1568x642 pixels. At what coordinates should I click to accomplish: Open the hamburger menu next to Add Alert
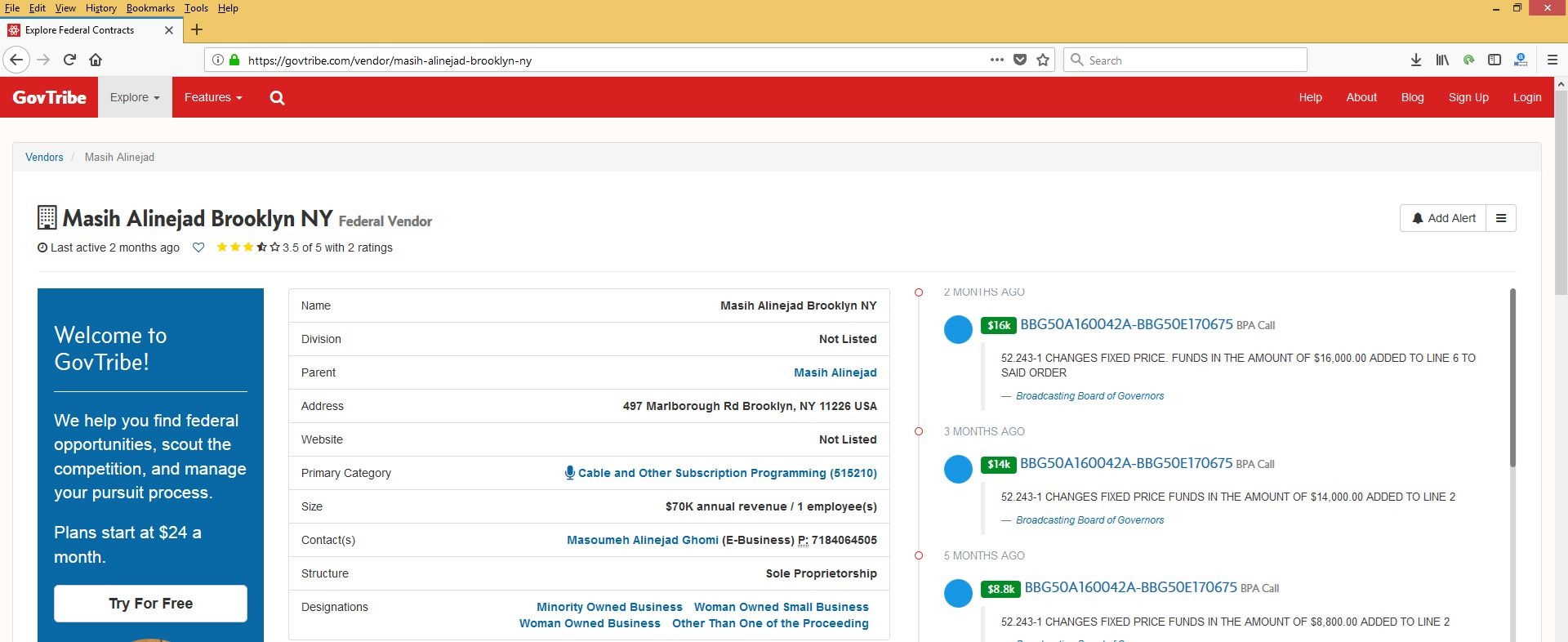coord(1501,218)
